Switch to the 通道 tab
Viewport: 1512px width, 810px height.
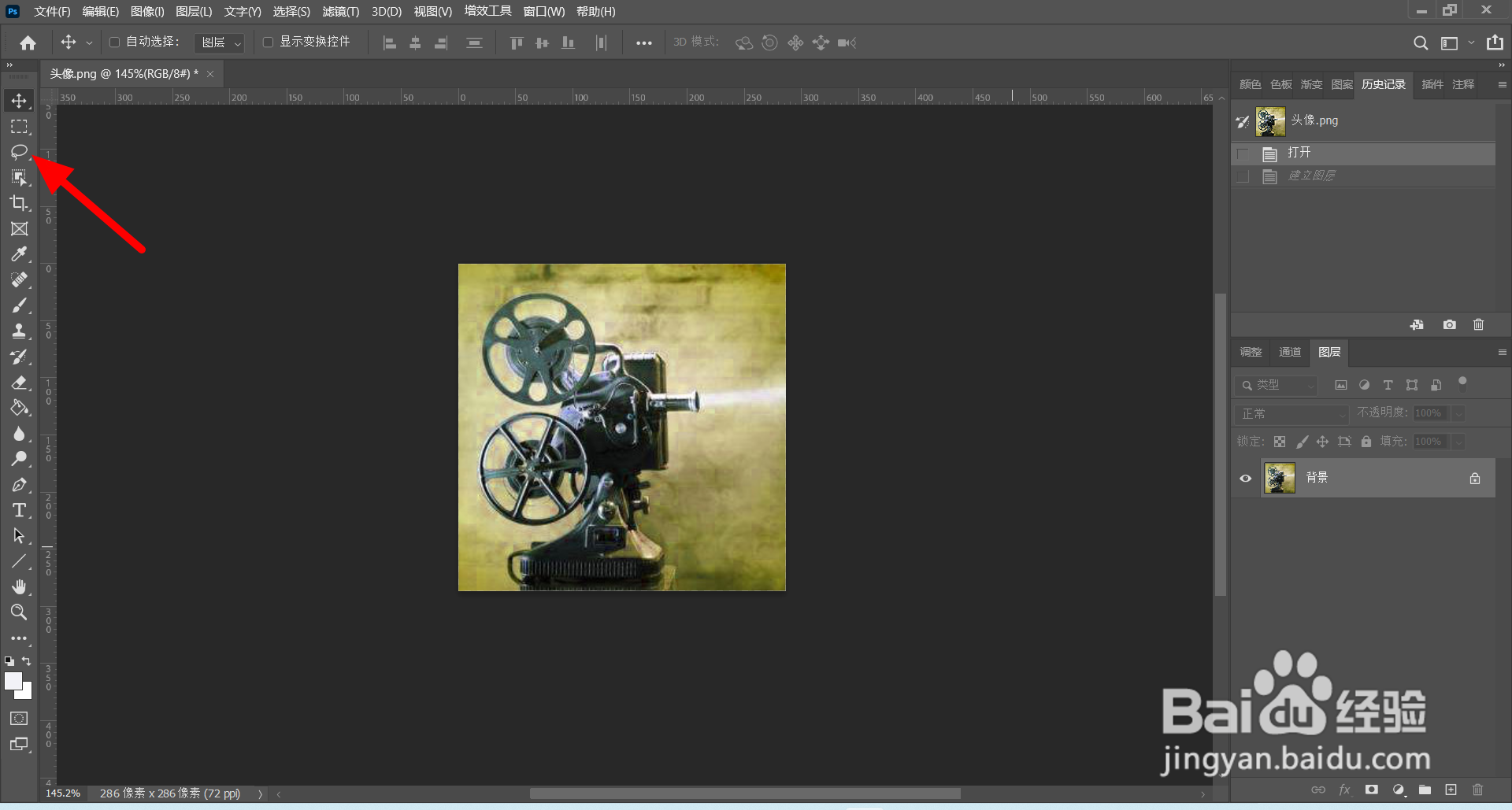tap(1290, 352)
